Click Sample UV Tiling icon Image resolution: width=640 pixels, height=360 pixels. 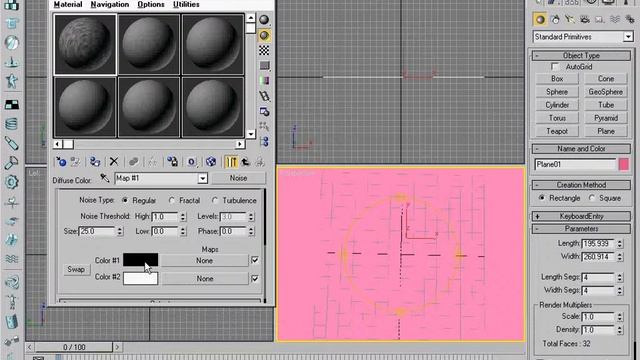pyautogui.click(x=264, y=65)
